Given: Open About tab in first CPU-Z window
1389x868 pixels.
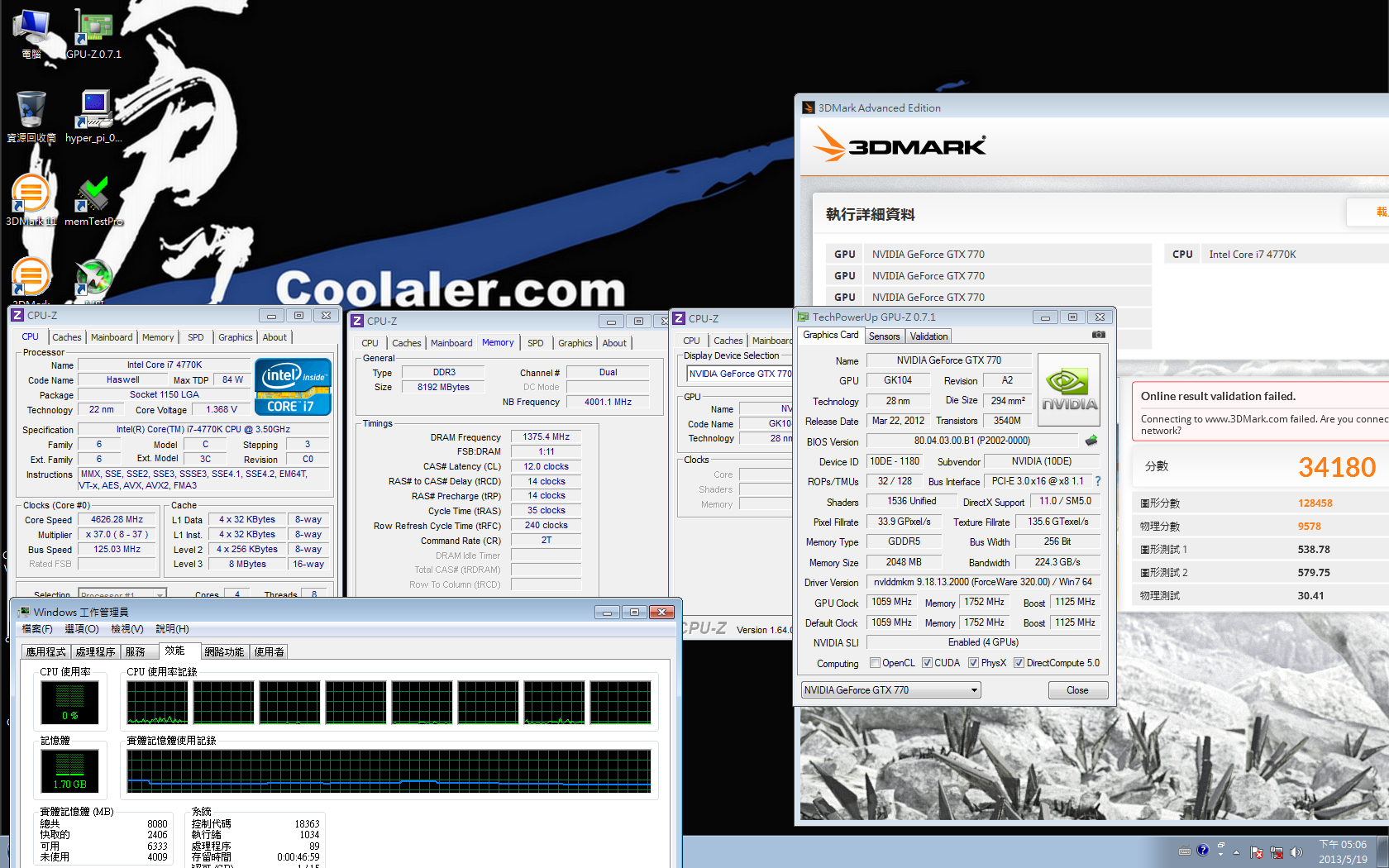Looking at the screenshot, I should pyautogui.click(x=274, y=337).
